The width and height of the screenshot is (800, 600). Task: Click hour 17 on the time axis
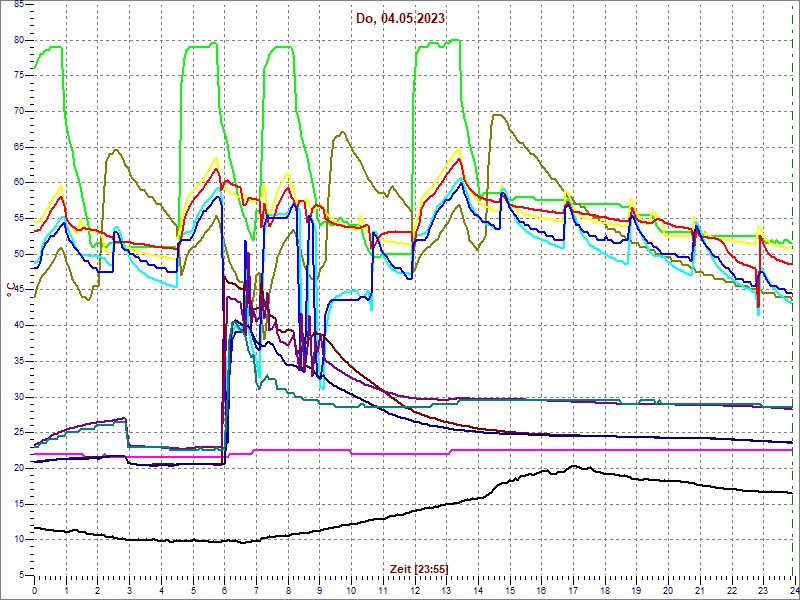coord(573,590)
